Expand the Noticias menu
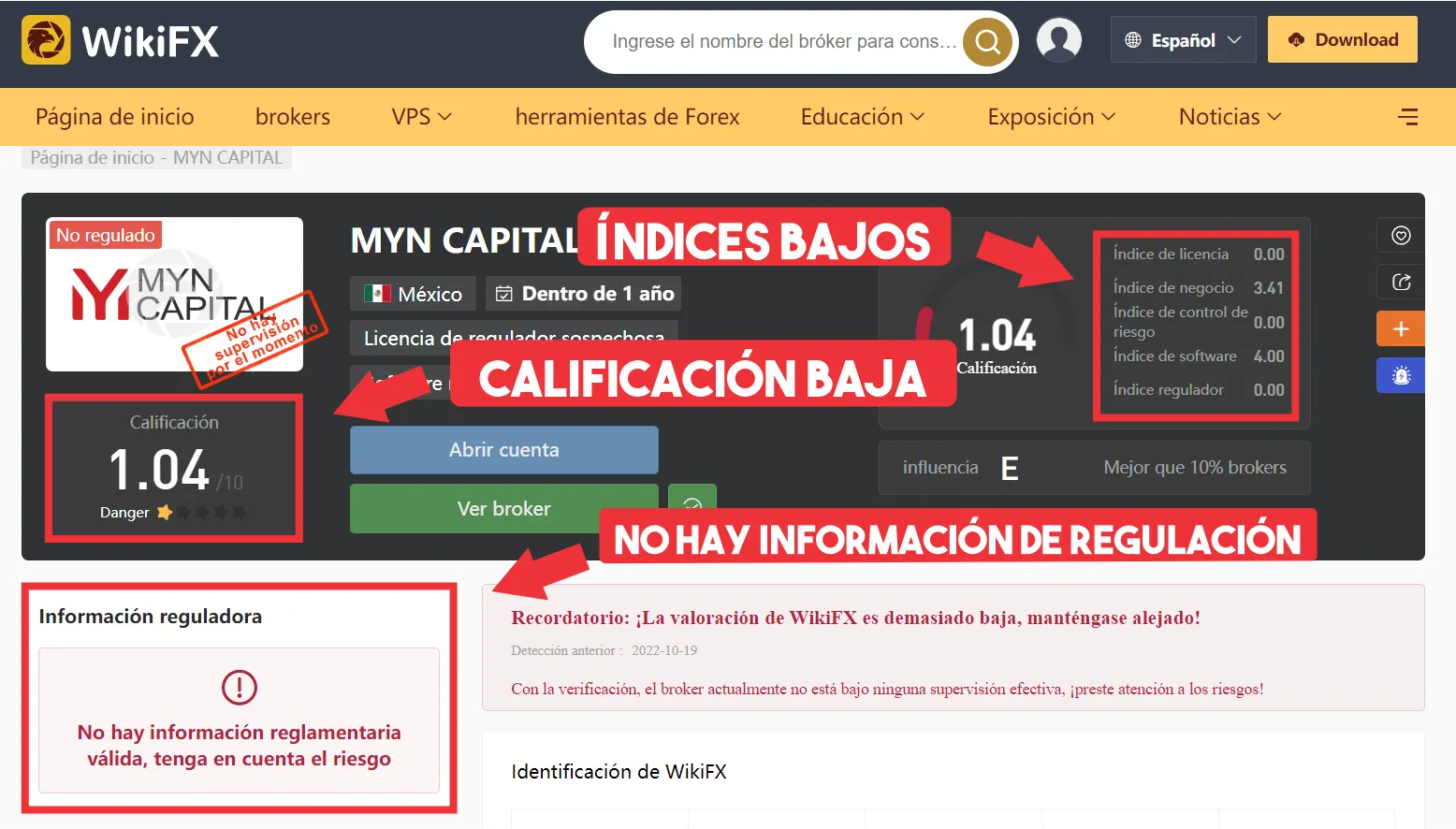The height and width of the screenshot is (829, 1456). click(1230, 117)
